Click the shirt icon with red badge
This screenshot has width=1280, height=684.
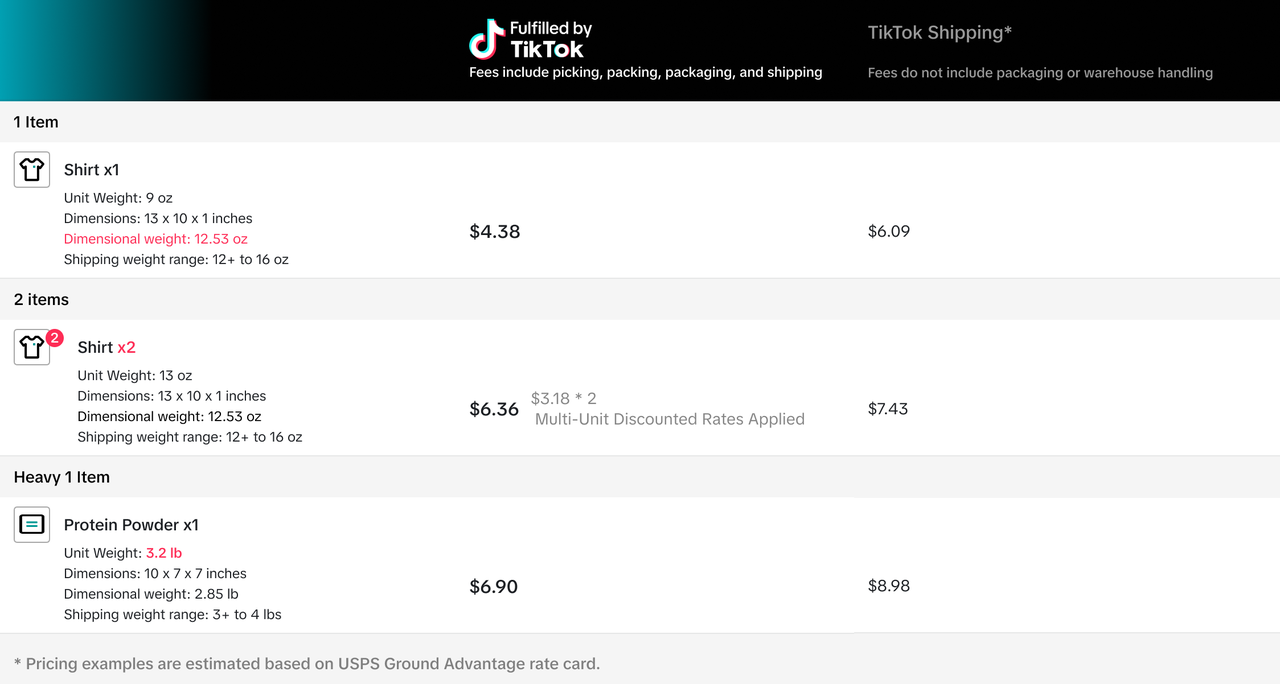(32, 347)
